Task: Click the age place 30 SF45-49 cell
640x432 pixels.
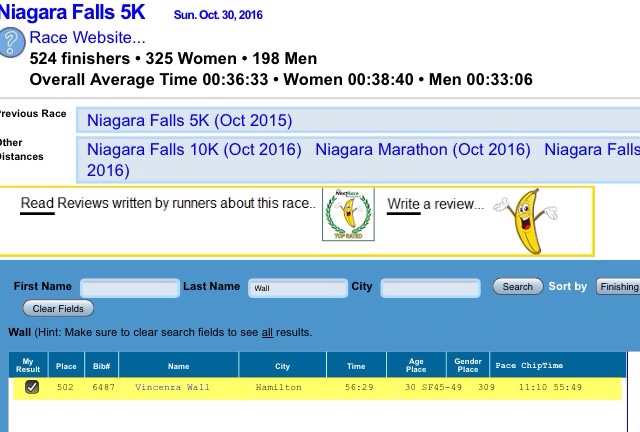Action: pos(433,387)
